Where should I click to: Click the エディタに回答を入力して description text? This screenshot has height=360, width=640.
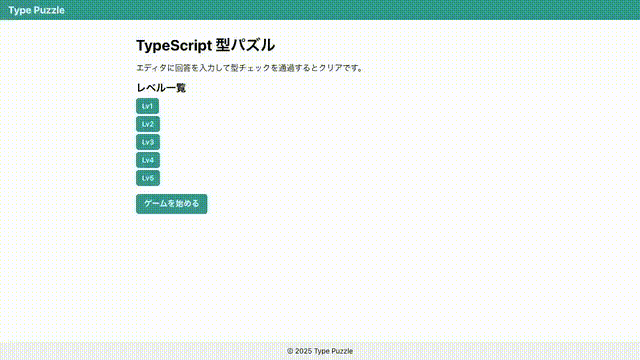[250, 68]
